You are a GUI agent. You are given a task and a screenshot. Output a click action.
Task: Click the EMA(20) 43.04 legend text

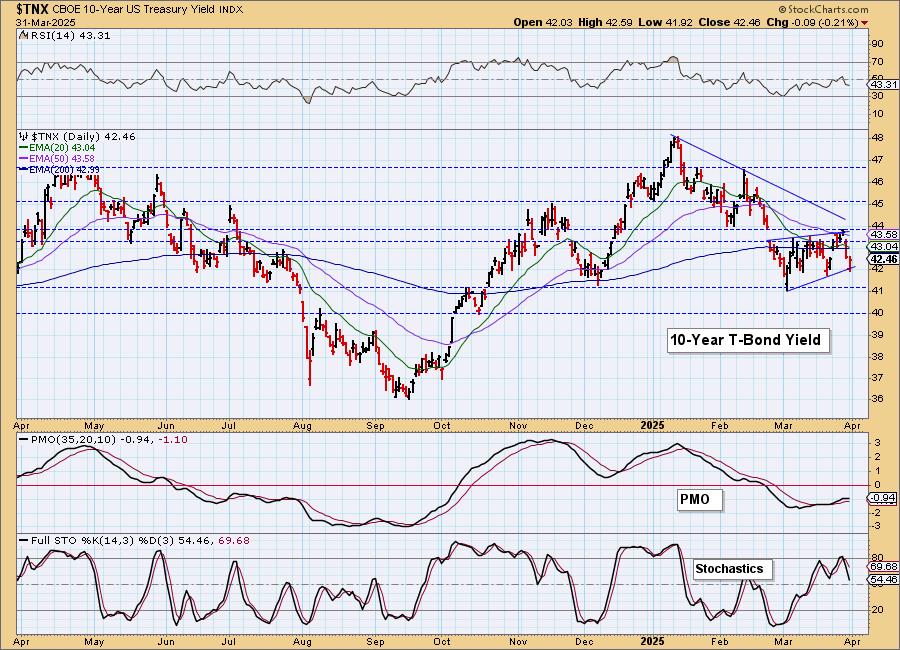tap(62, 148)
